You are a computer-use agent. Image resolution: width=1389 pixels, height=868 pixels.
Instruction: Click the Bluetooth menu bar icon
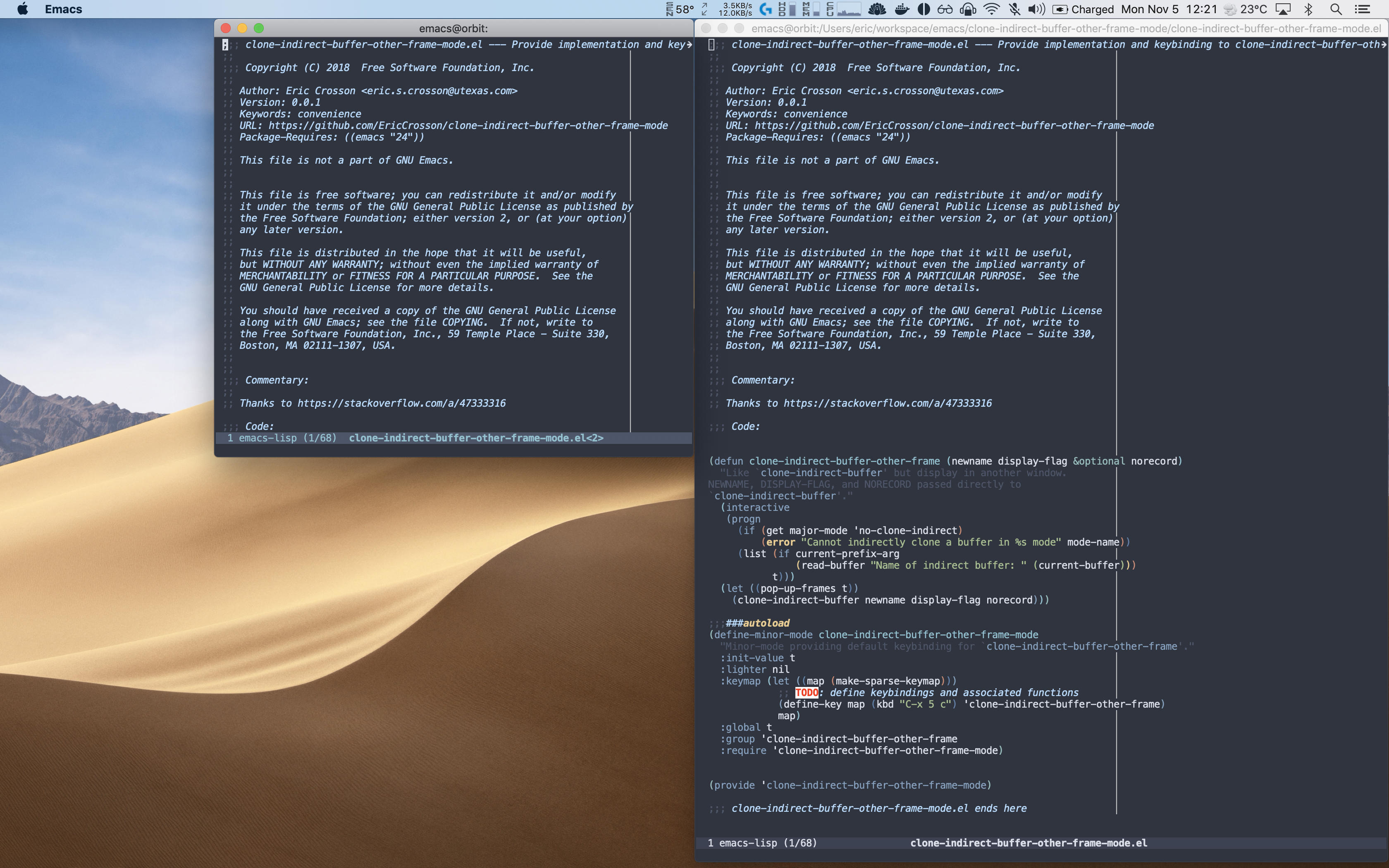click(x=1309, y=9)
